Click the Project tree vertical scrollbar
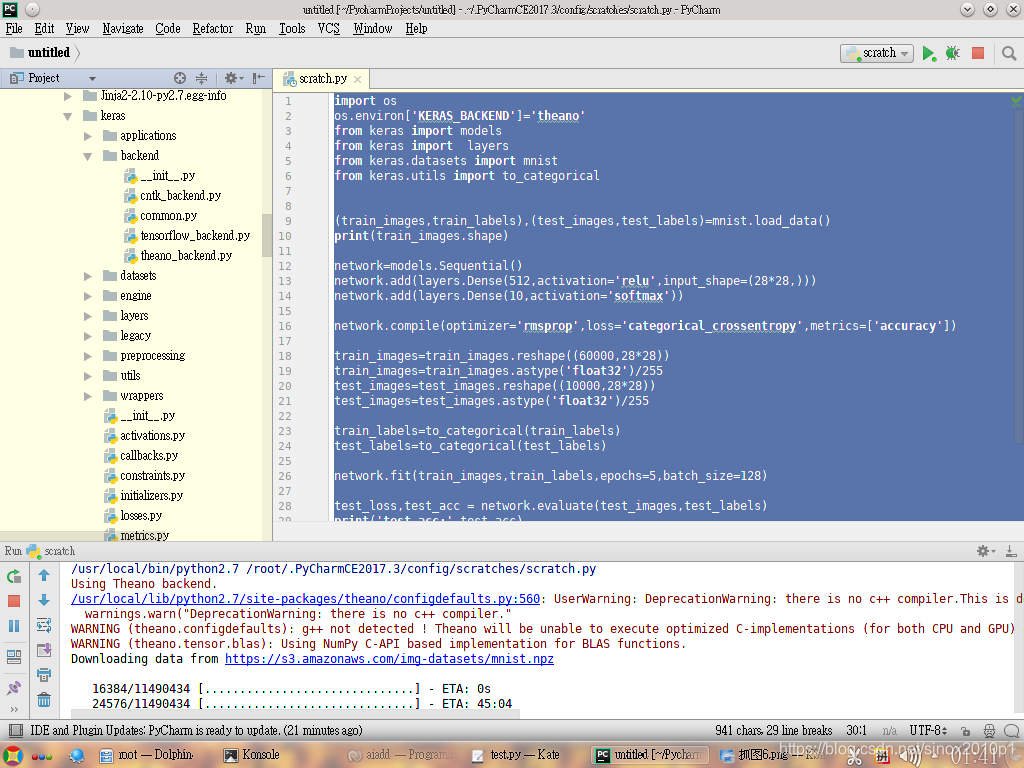Viewport: 1024px width, 768px height. tap(266, 236)
